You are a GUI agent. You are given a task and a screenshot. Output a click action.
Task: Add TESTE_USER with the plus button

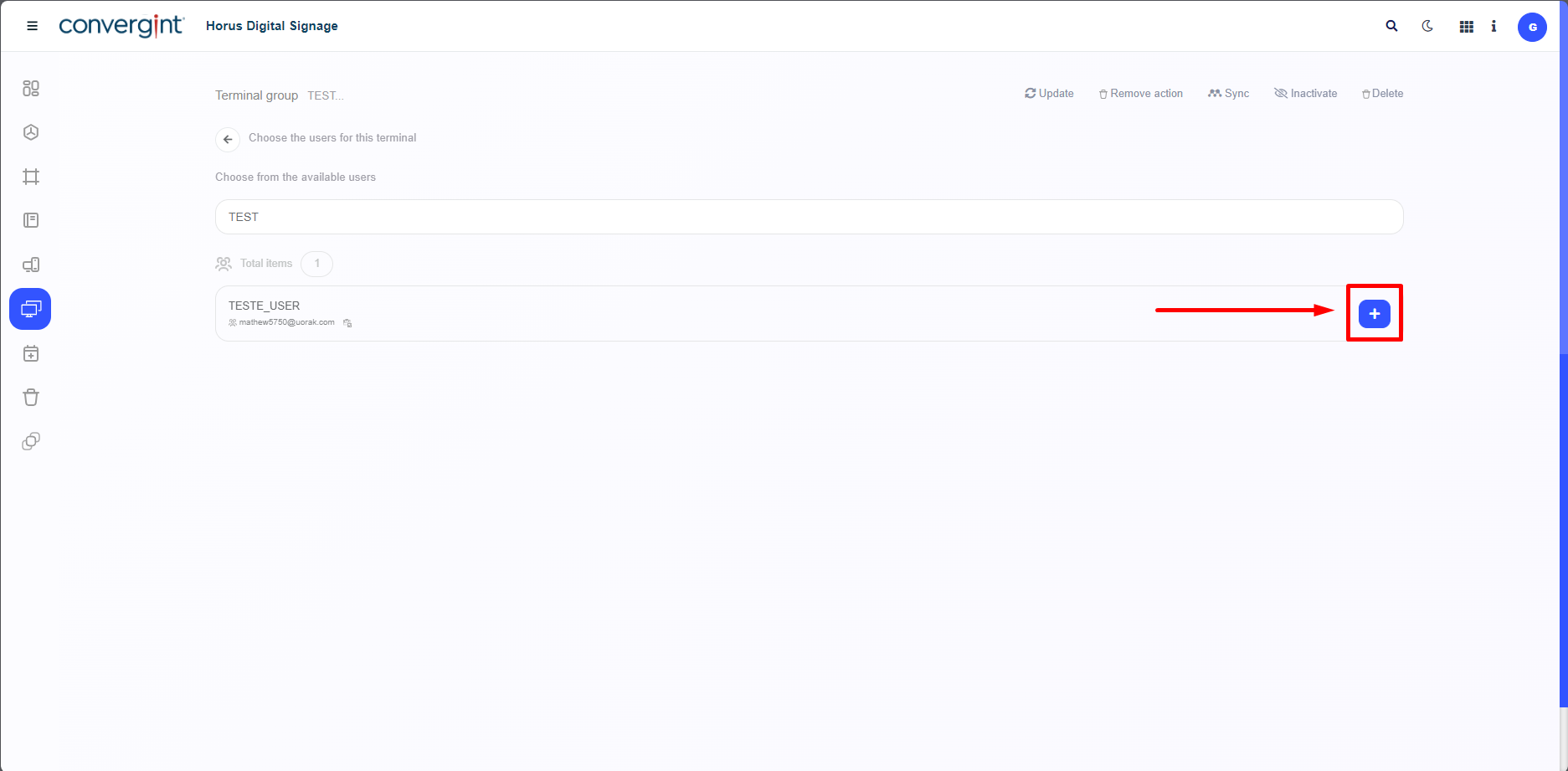tap(1374, 314)
